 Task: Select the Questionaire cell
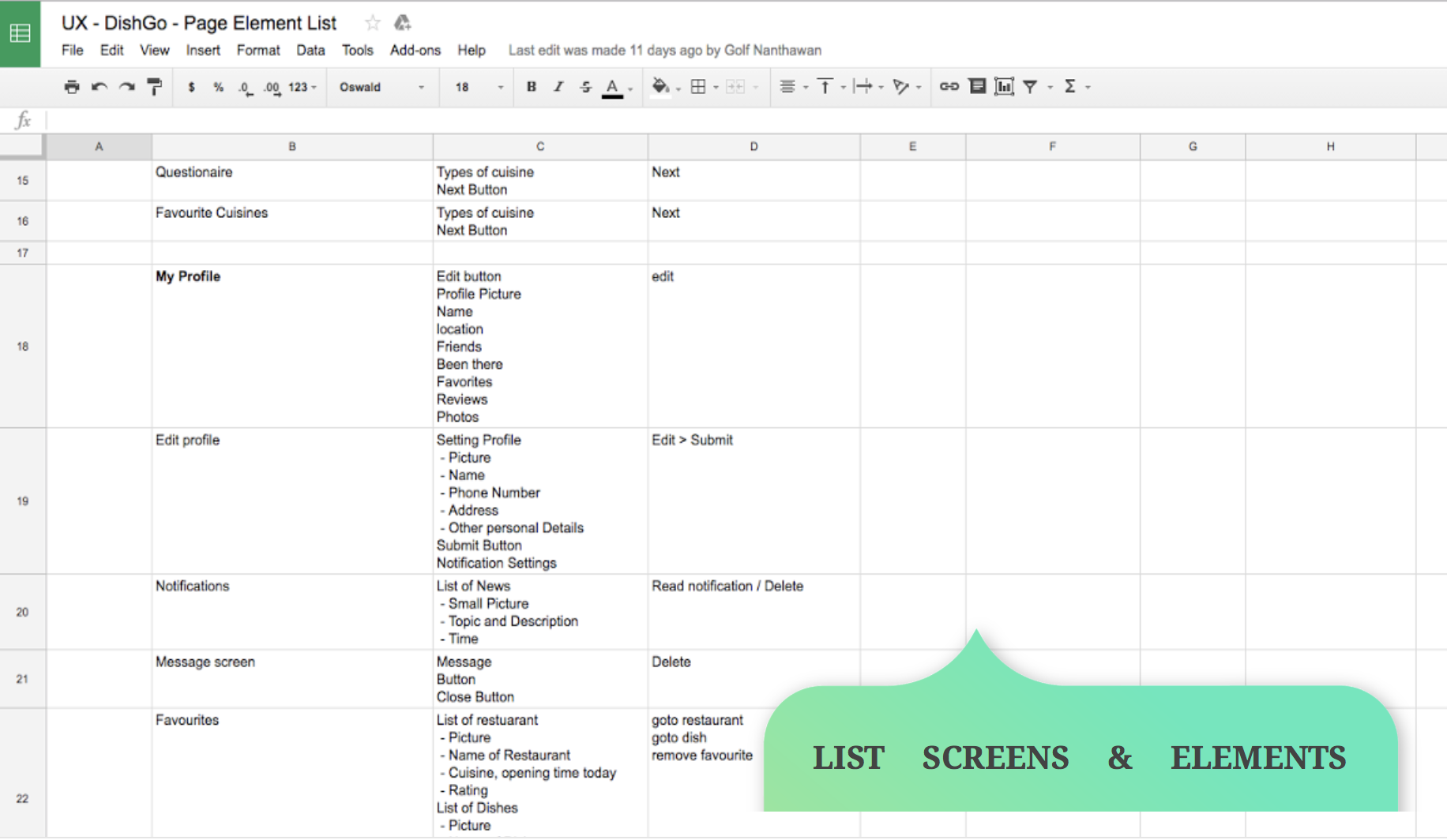[292, 181]
